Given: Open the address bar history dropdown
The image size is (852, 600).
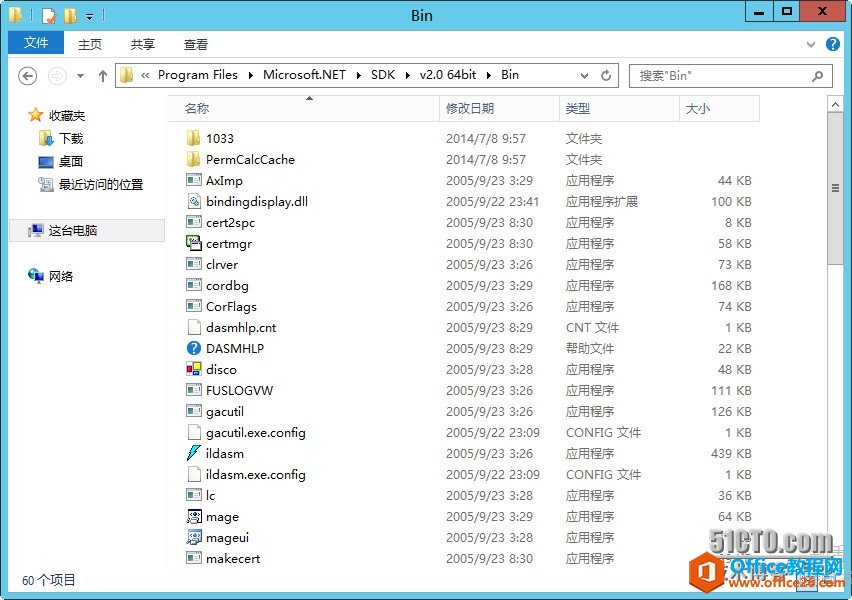Looking at the screenshot, I should pyautogui.click(x=584, y=76).
